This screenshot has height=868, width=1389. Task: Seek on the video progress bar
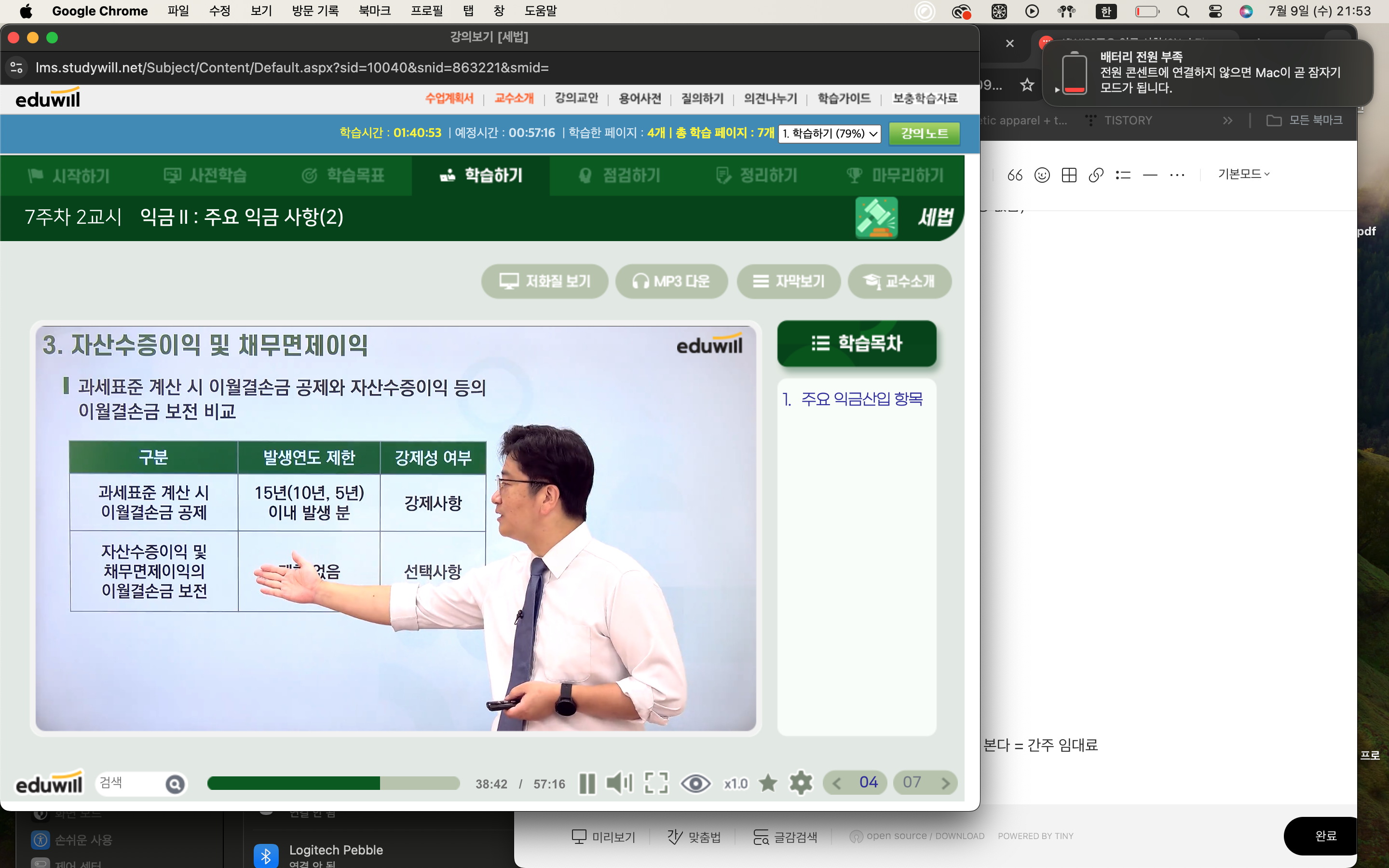point(333,784)
